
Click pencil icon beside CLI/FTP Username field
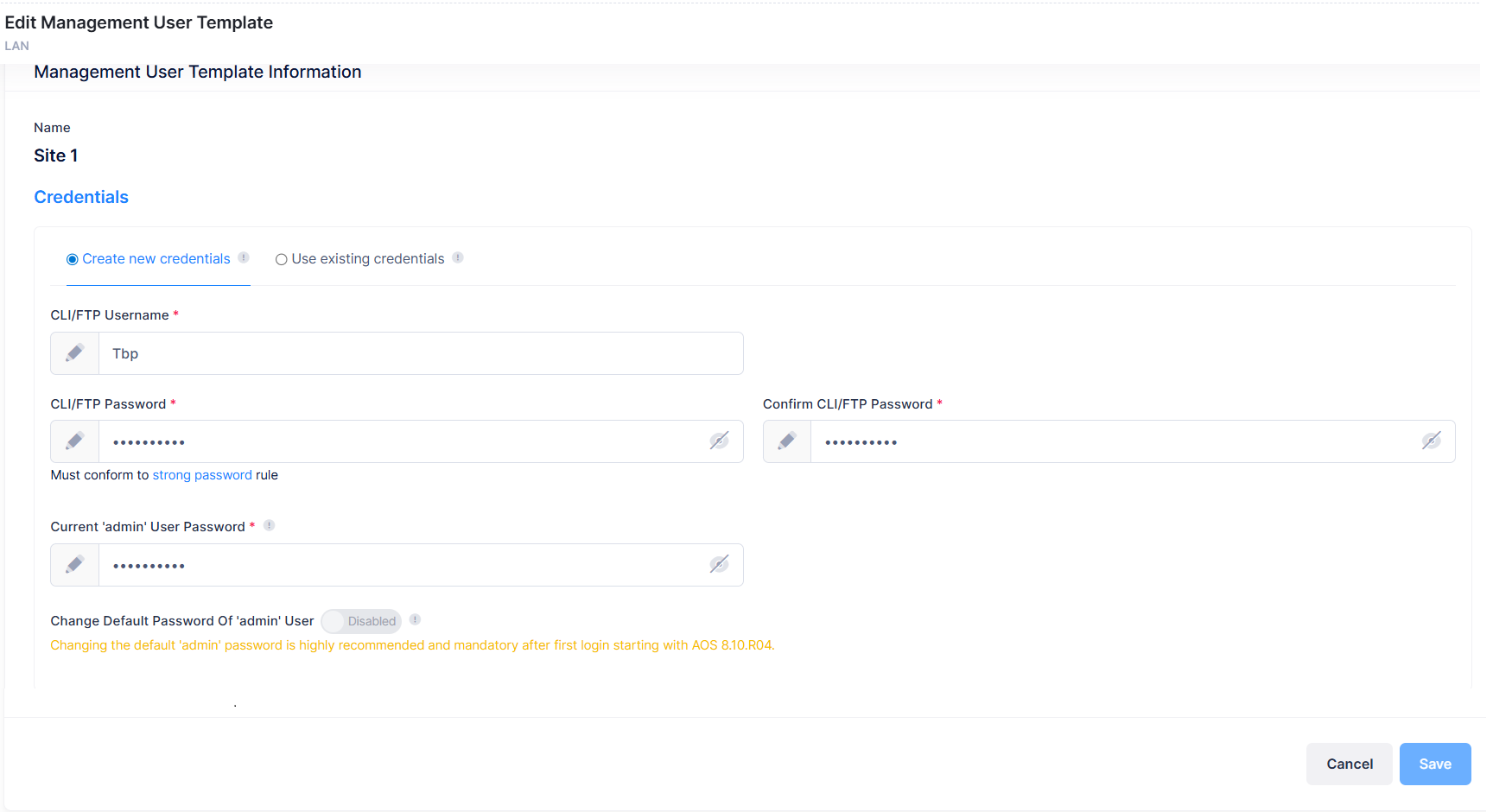[75, 353]
